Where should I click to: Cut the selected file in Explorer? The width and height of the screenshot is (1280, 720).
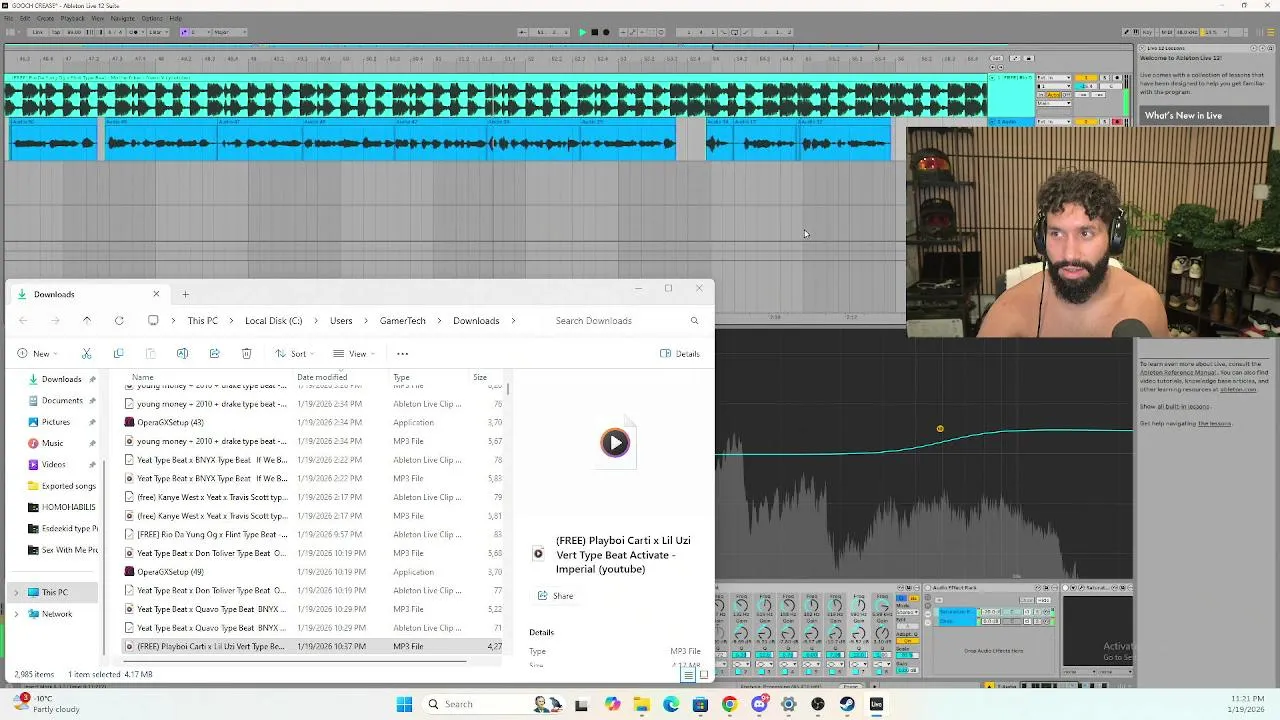tap(86, 353)
